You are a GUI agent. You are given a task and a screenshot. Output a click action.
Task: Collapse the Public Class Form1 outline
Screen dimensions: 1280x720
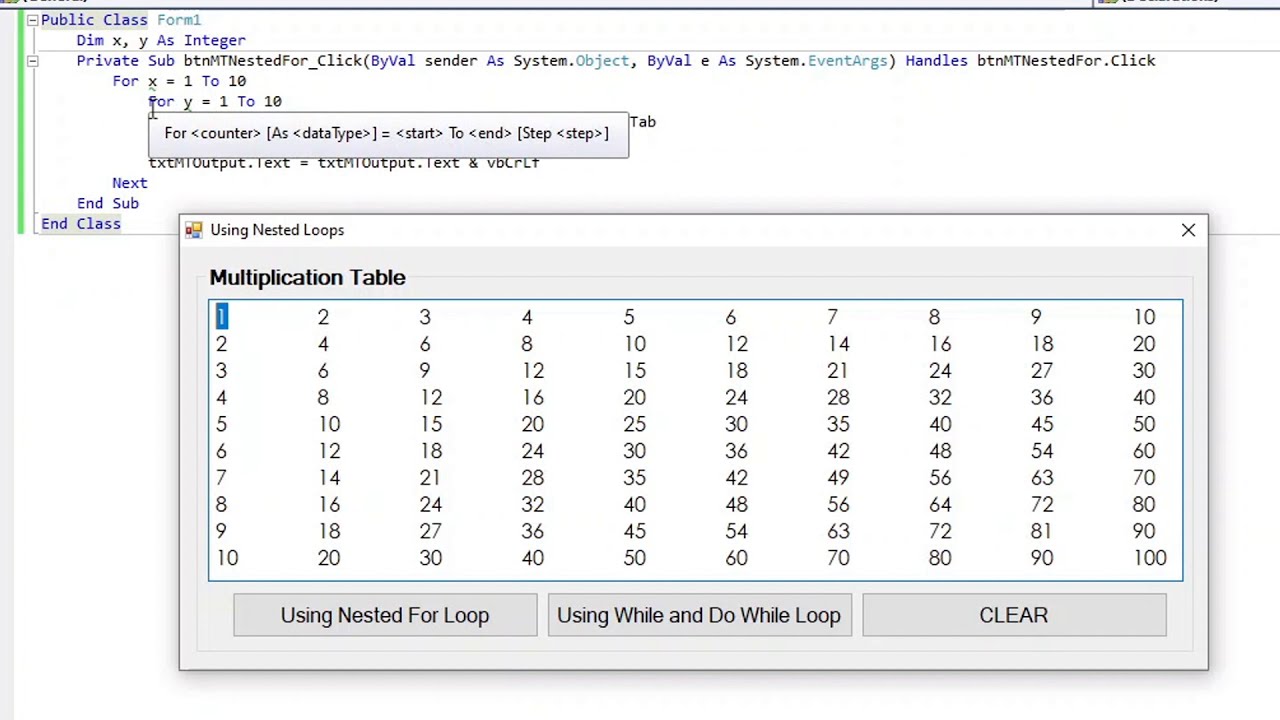tap(32, 20)
